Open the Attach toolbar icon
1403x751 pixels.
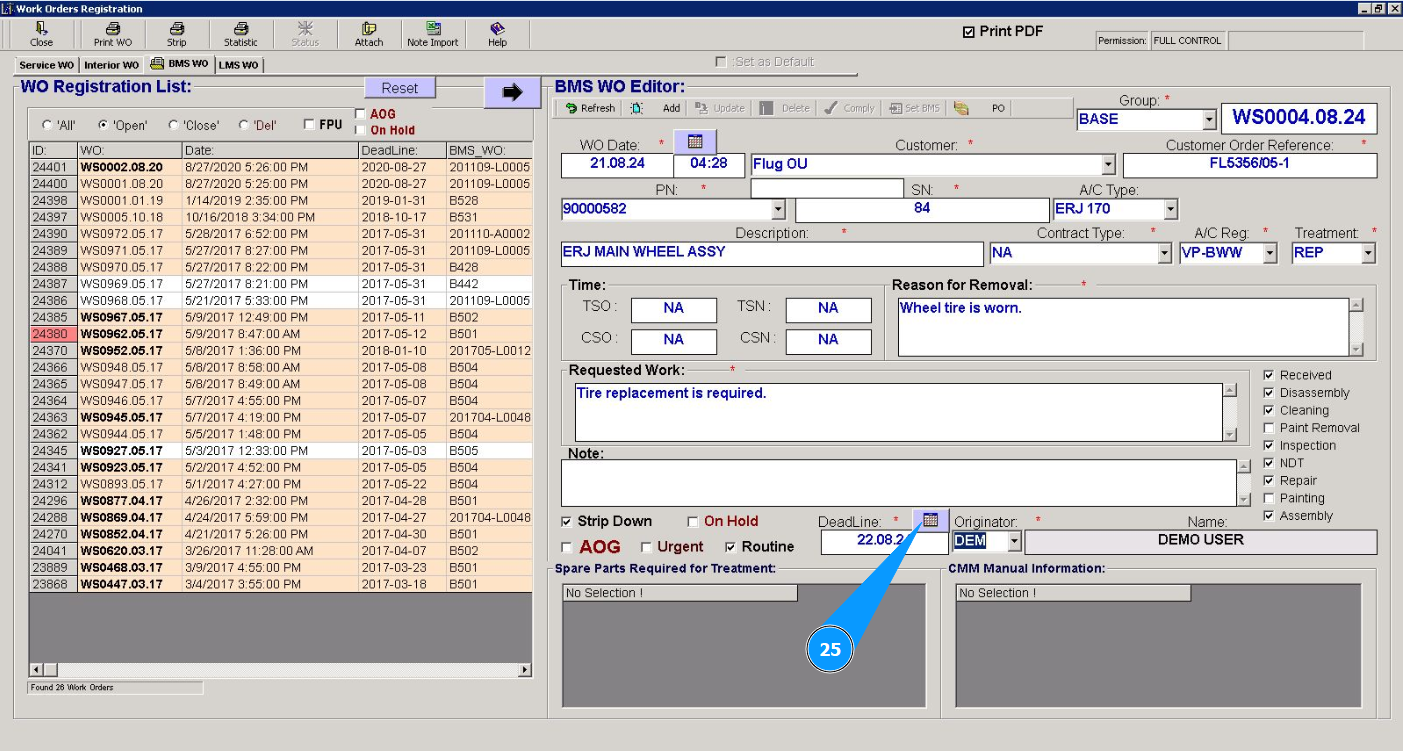[368, 34]
